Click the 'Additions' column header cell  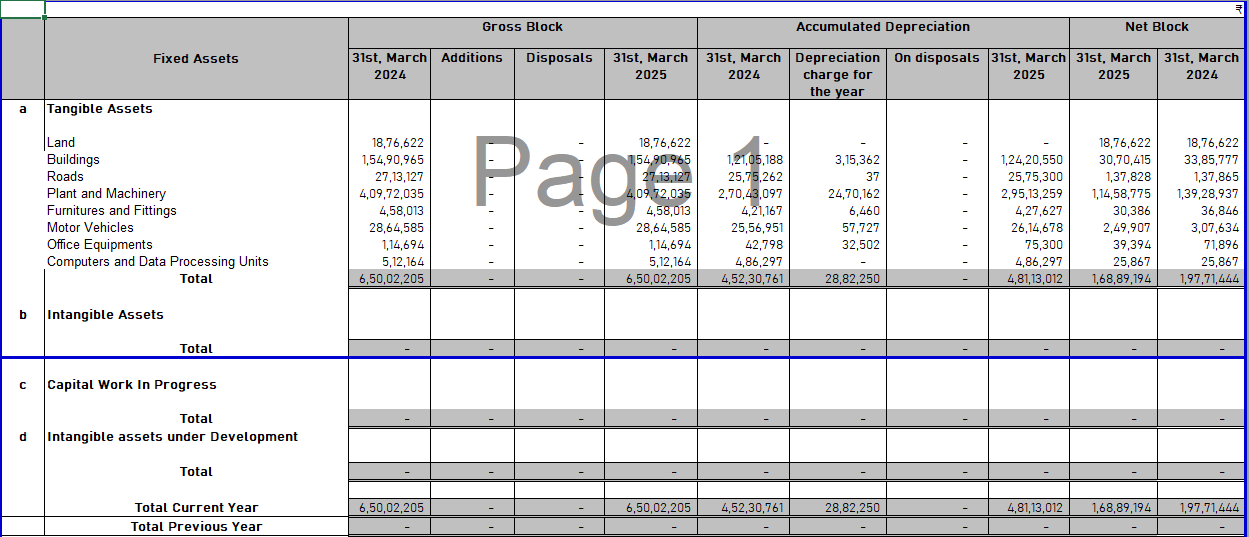coord(472,58)
